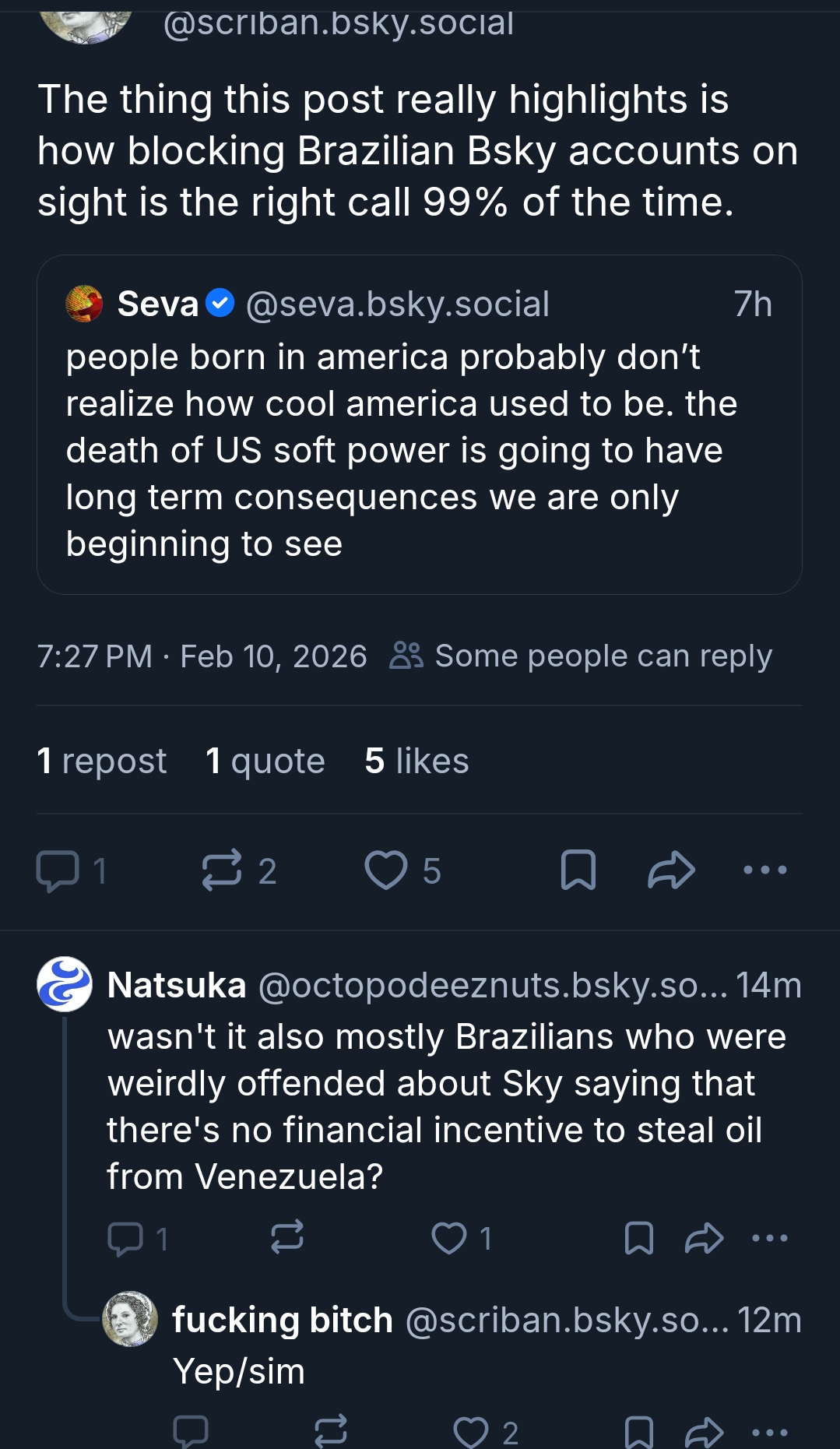
Task: Tap "Some people can reply" setting
Action: click(x=581, y=656)
